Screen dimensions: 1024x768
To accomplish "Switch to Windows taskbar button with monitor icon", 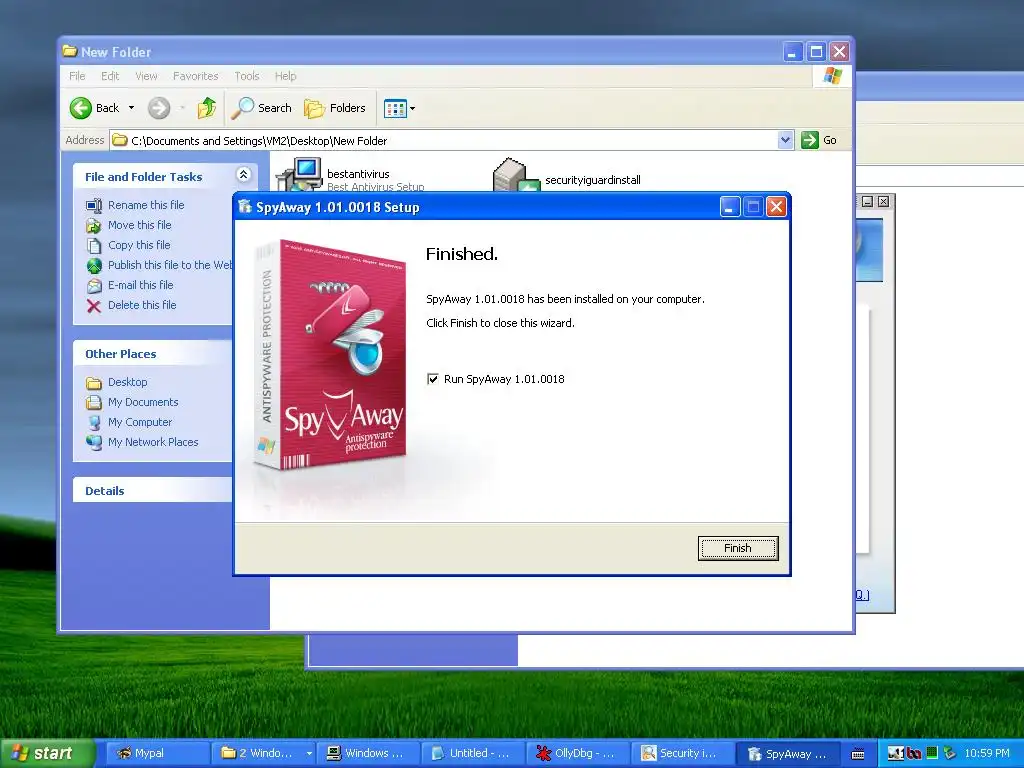I will pyautogui.click(x=369, y=753).
